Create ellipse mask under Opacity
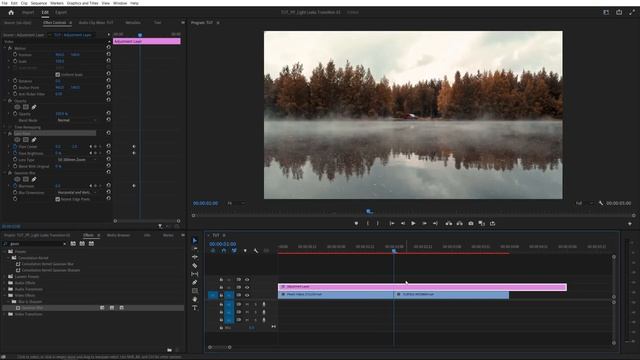The width and height of the screenshot is (640, 360). pos(17,107)
